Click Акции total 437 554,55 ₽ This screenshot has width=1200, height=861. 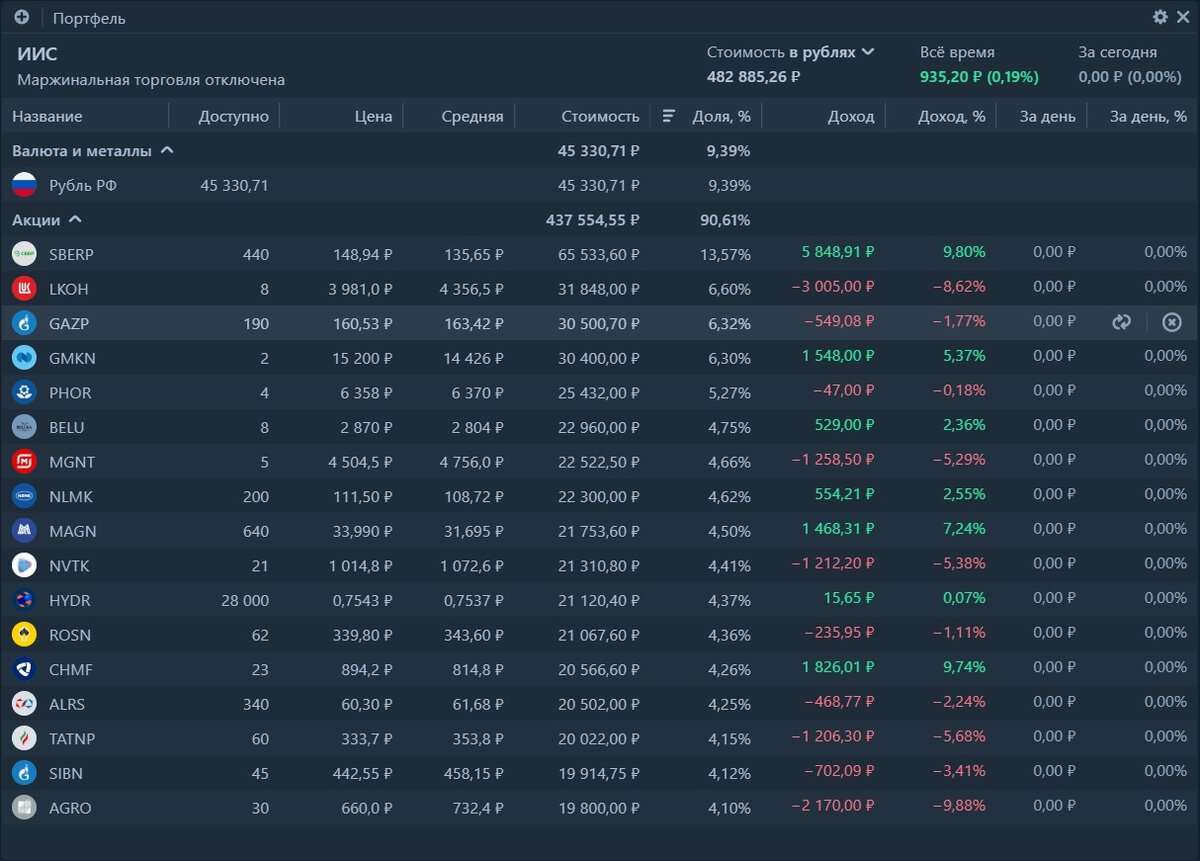click(x=593, y=220)
